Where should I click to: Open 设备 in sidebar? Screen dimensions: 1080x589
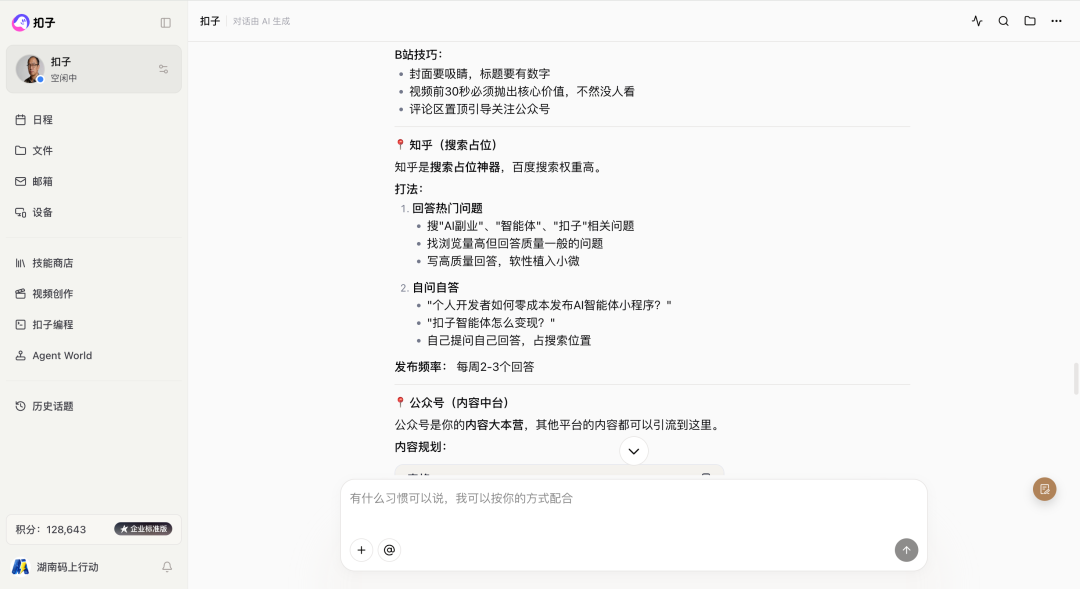94,212
